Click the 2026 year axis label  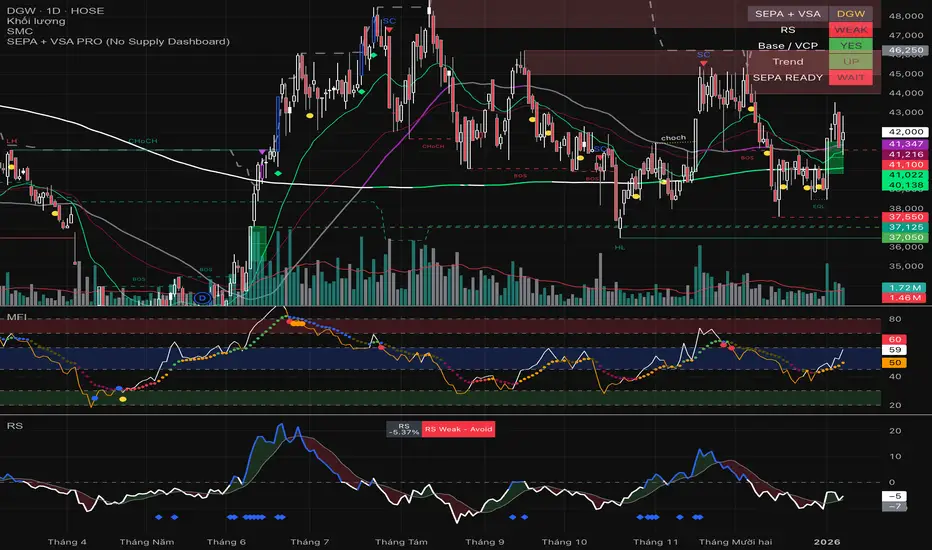827,542
